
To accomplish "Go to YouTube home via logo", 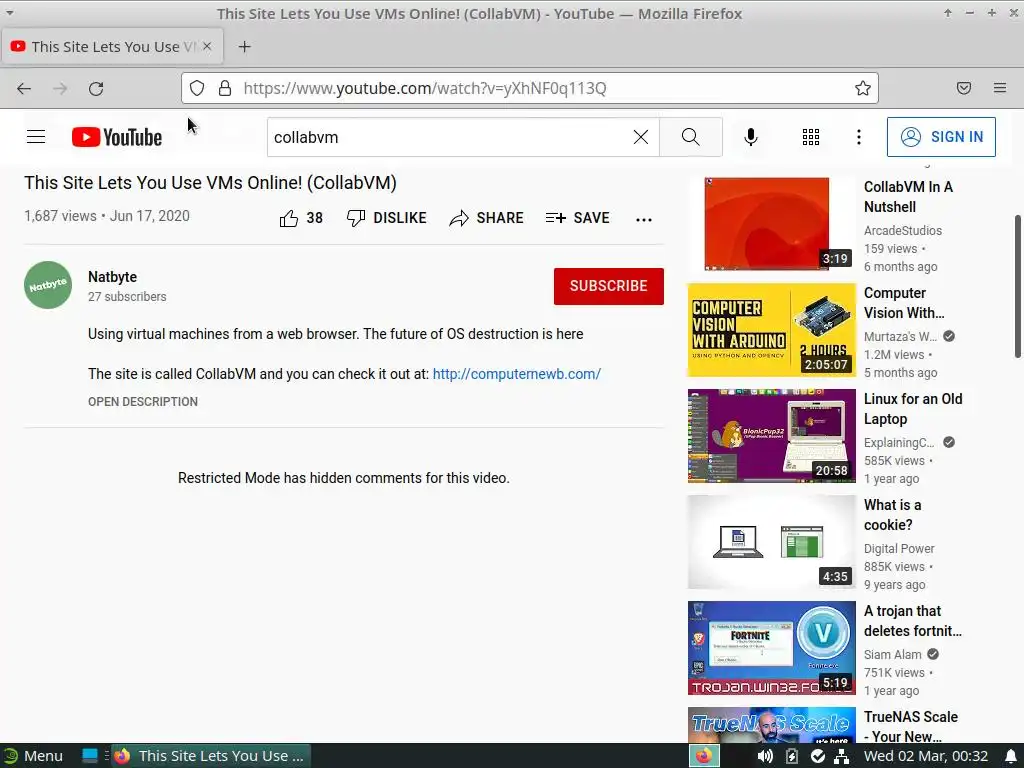I will click(x=117, y=137).
